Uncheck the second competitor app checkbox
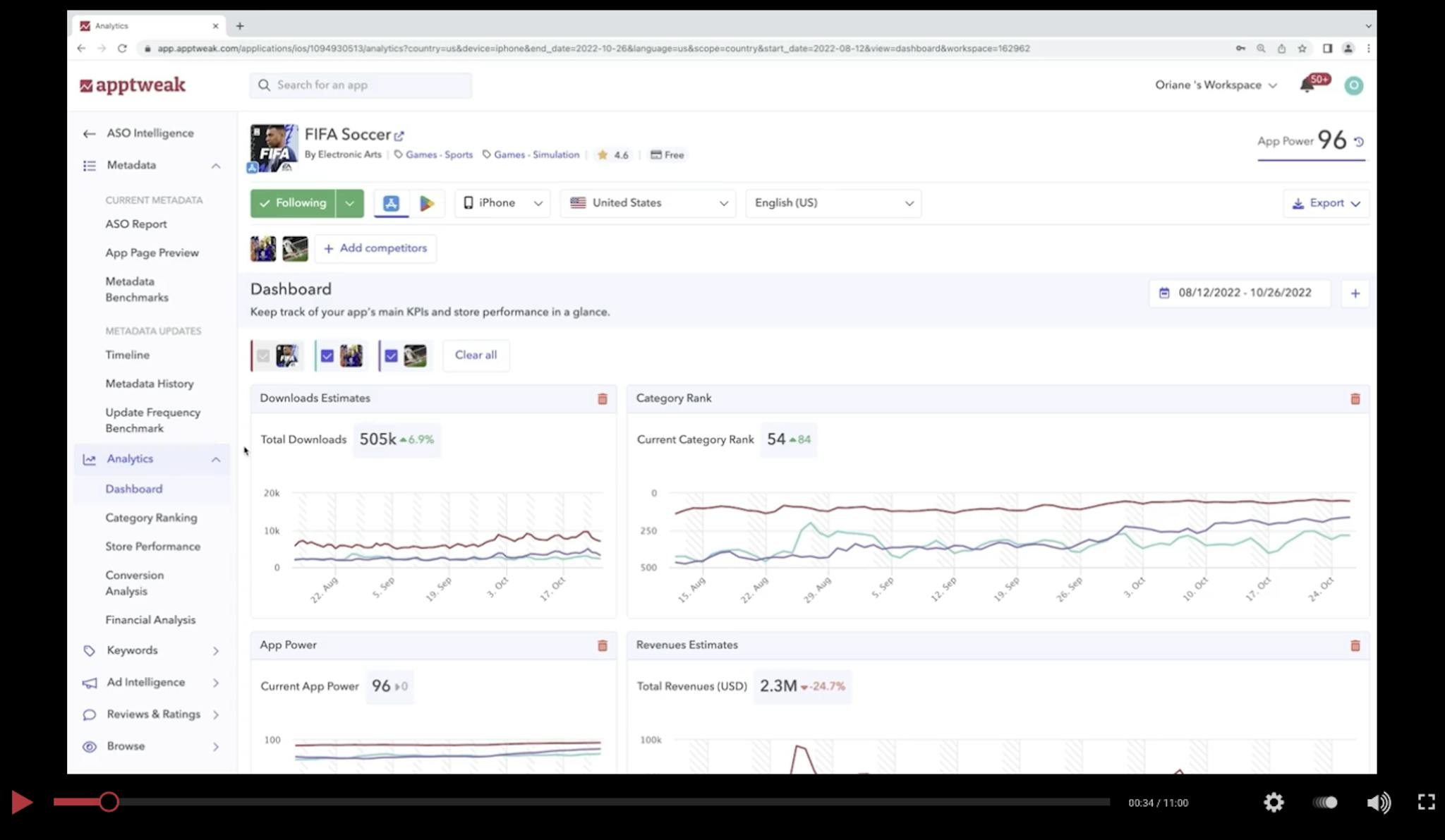Image resolution: width=1445 pixels, height=840 pixels. click(x=327, y=355)
